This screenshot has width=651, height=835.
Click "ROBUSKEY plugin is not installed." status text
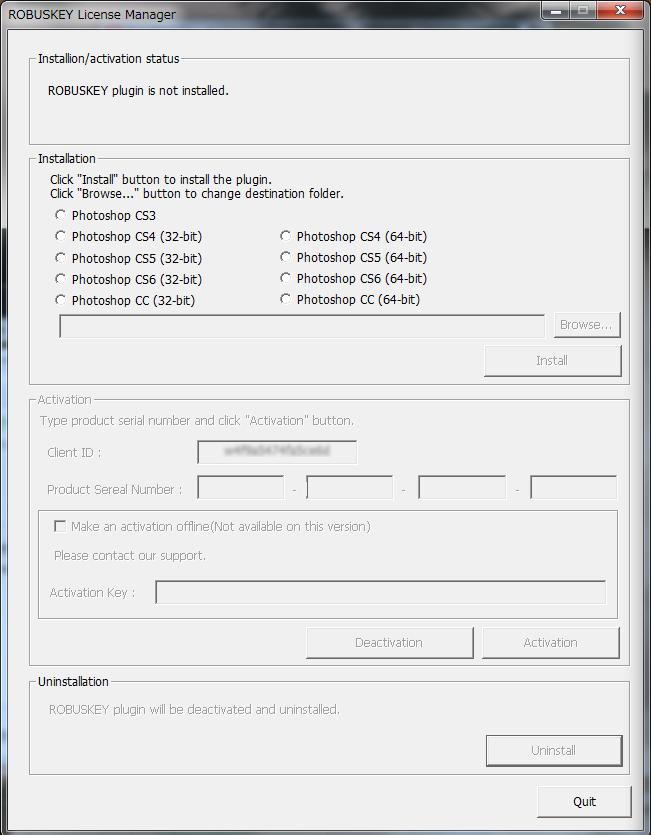(139, 91)
